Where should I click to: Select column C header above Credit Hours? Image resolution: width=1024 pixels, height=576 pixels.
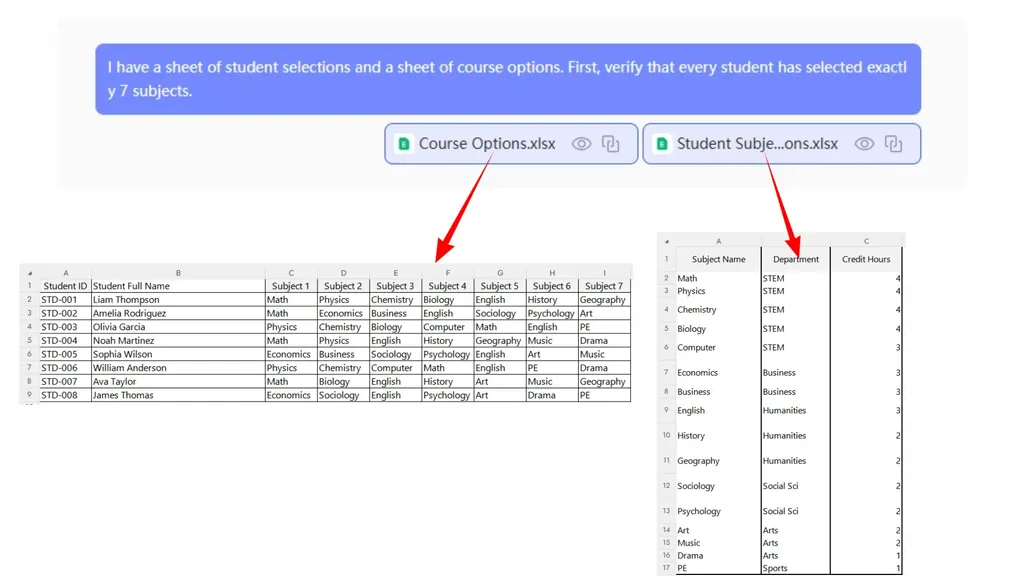(x=866, y=241)
